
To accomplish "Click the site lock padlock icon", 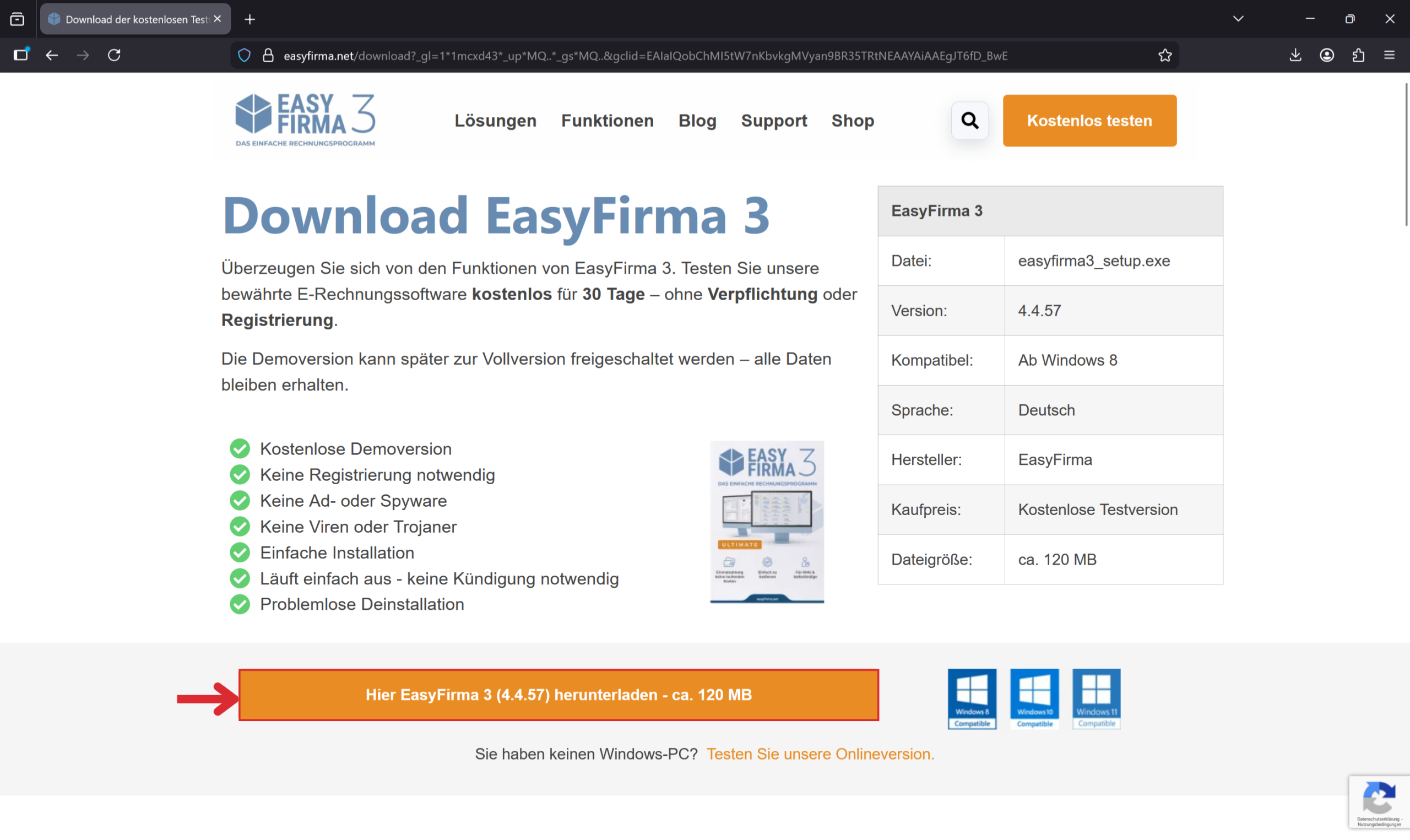I will 268,56.
